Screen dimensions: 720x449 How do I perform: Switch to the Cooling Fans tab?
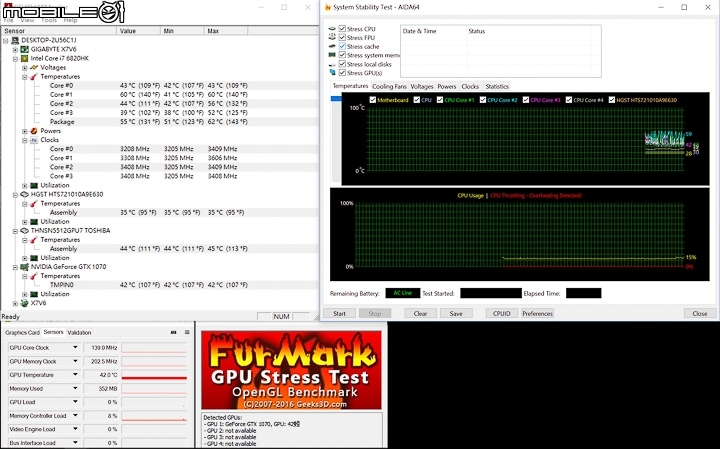(389, 86)
